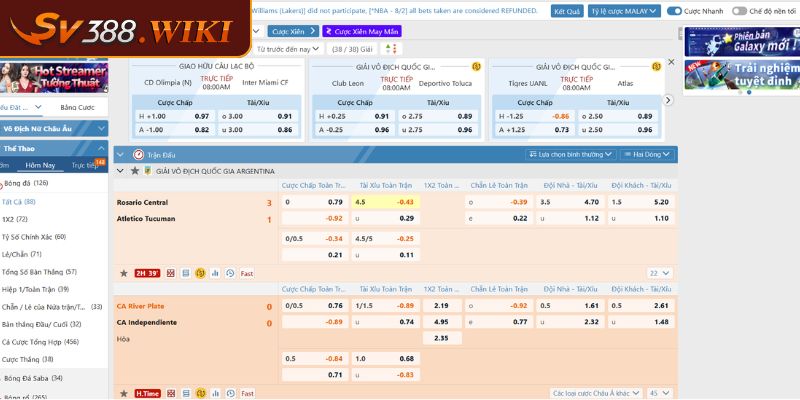Viewport: 800px width, 400px height.
Task: Click the coin icon on Club Leon card
Action: pos(476,65)
